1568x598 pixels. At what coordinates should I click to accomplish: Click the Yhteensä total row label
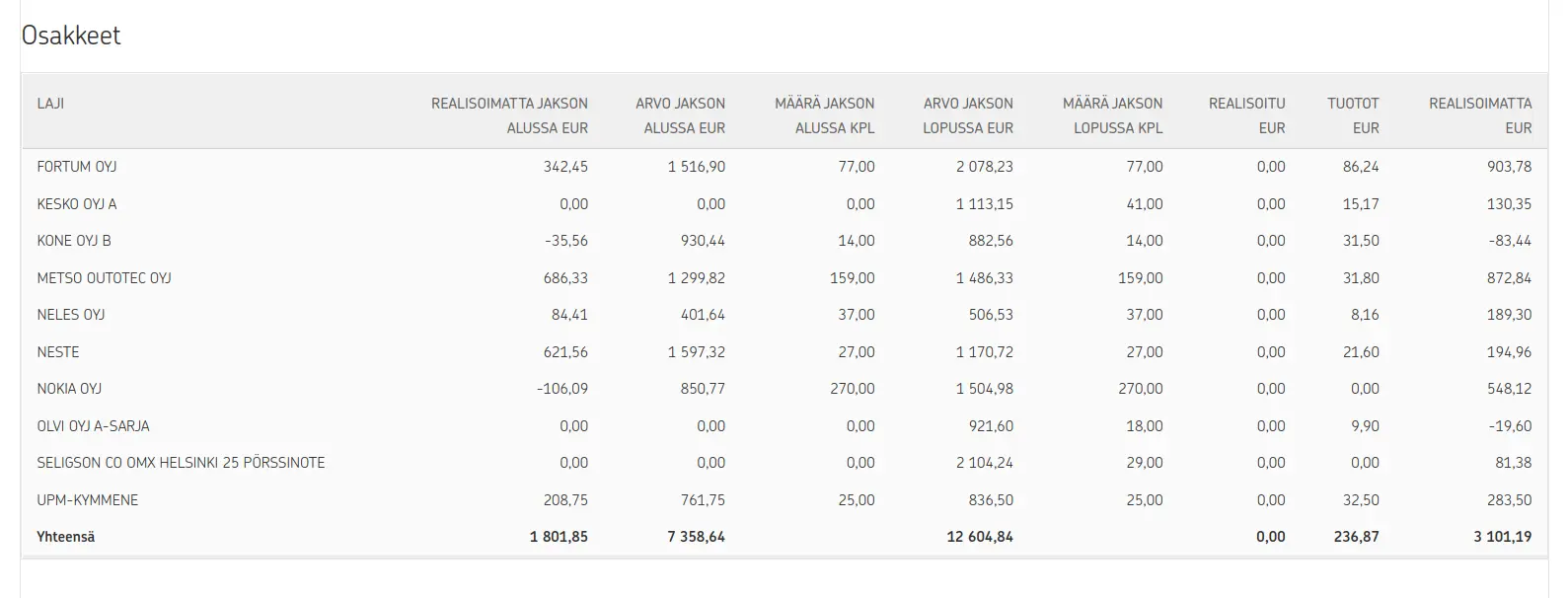(66, 537)
